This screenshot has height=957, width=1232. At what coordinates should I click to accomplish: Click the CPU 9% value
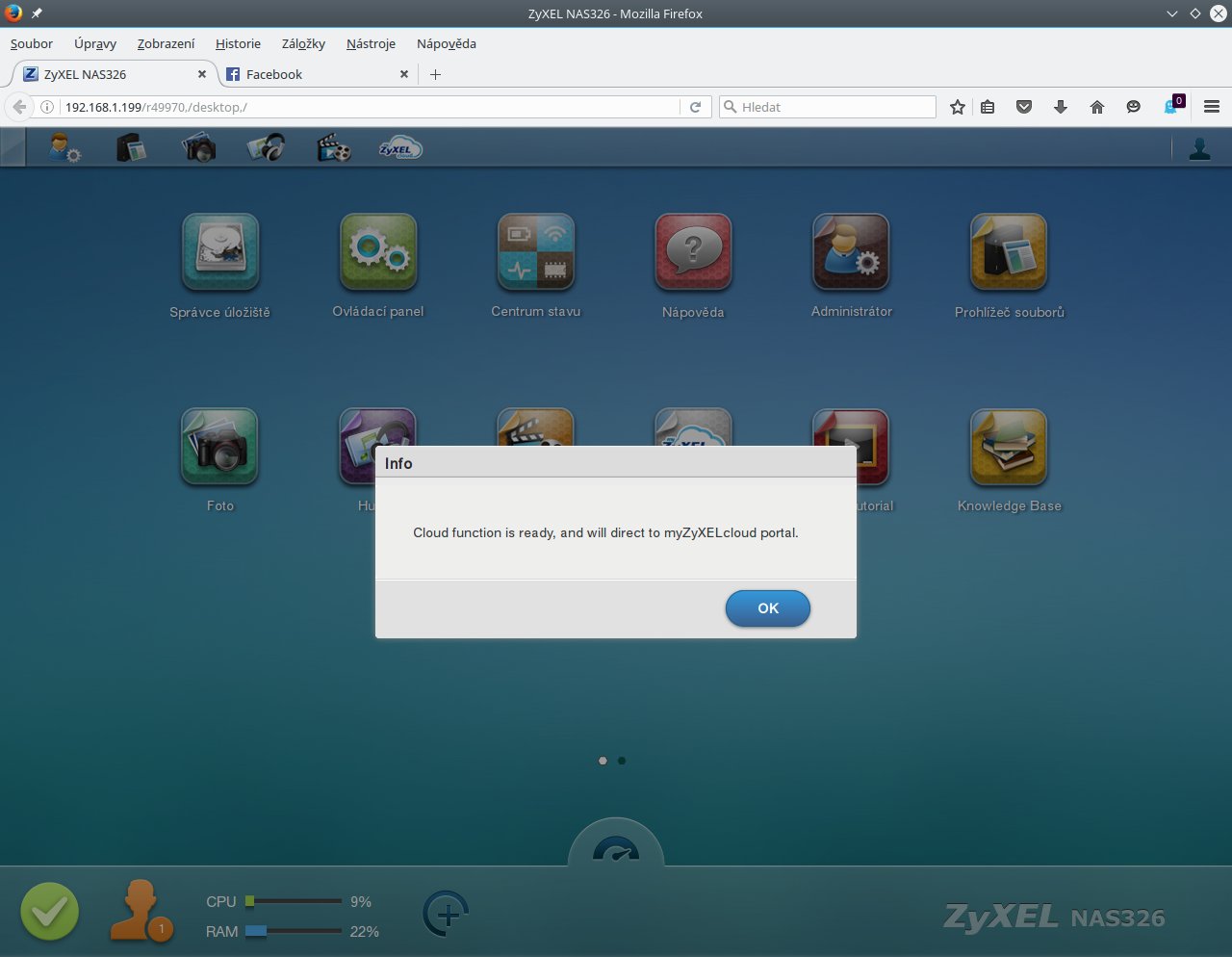pos(361,902)
